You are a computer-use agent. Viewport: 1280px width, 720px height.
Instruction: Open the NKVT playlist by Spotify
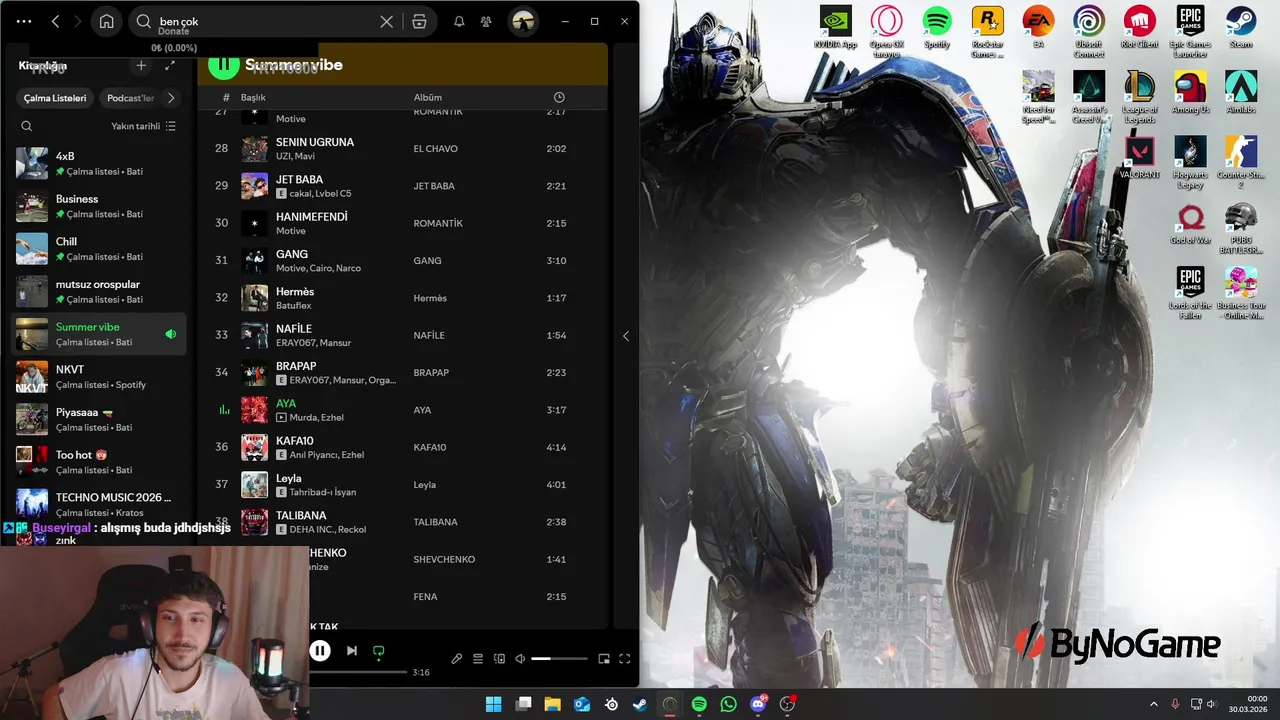pyautogui.click(x=97, y=377)
